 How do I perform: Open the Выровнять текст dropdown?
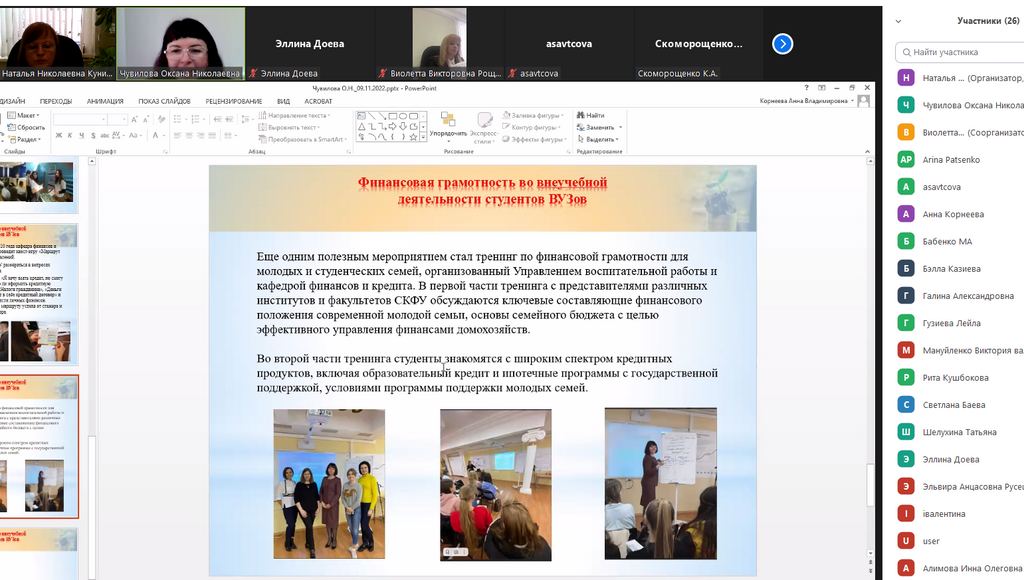click(x=291, y=127)
